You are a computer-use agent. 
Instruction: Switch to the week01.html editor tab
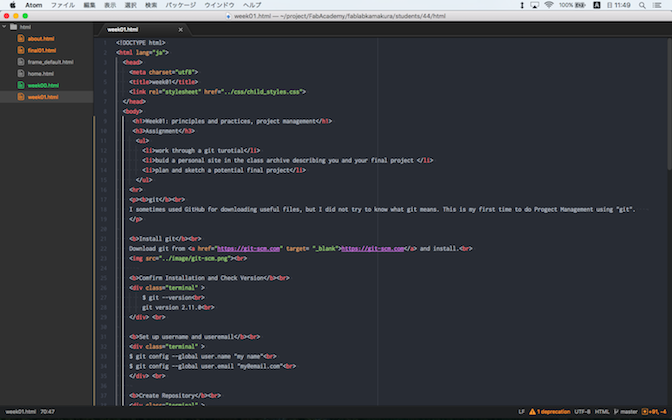123,30
